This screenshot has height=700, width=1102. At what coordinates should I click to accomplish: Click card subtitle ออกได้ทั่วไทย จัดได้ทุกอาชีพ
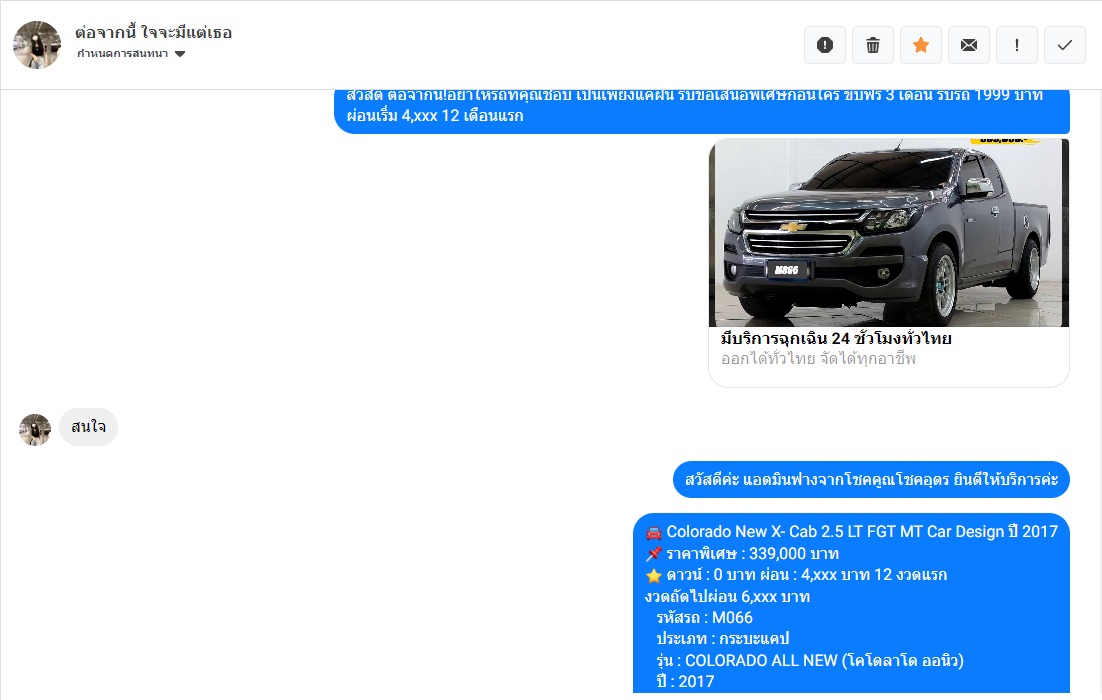pos(818,358)
